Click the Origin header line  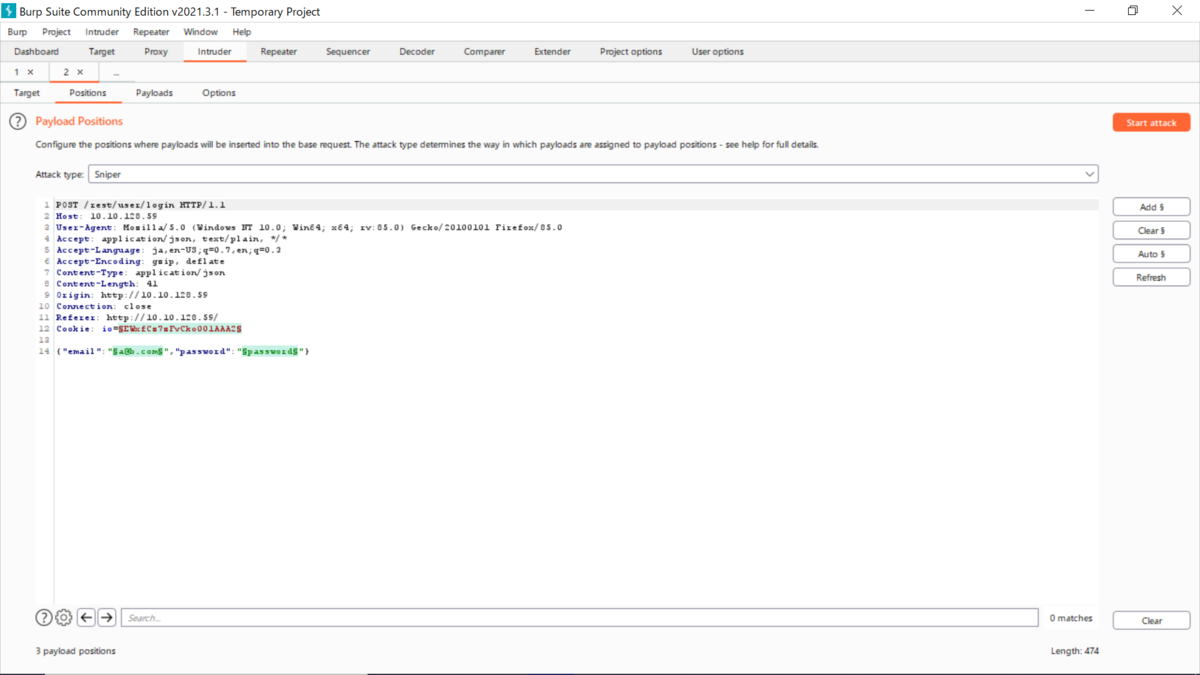point(132,295)
